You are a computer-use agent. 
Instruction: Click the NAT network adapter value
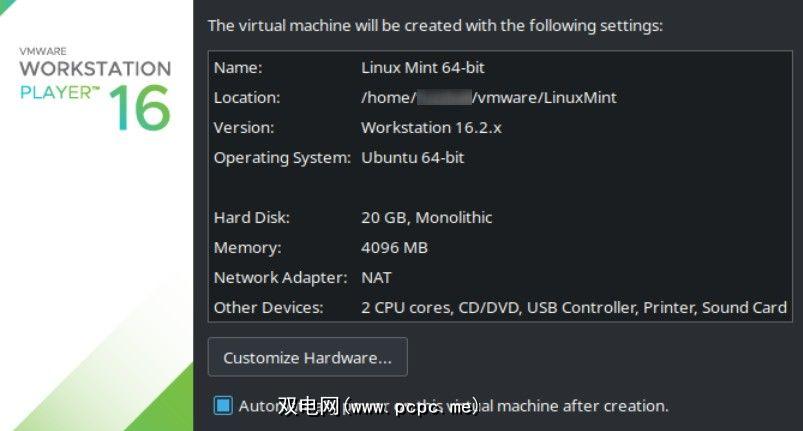(376, 278)
